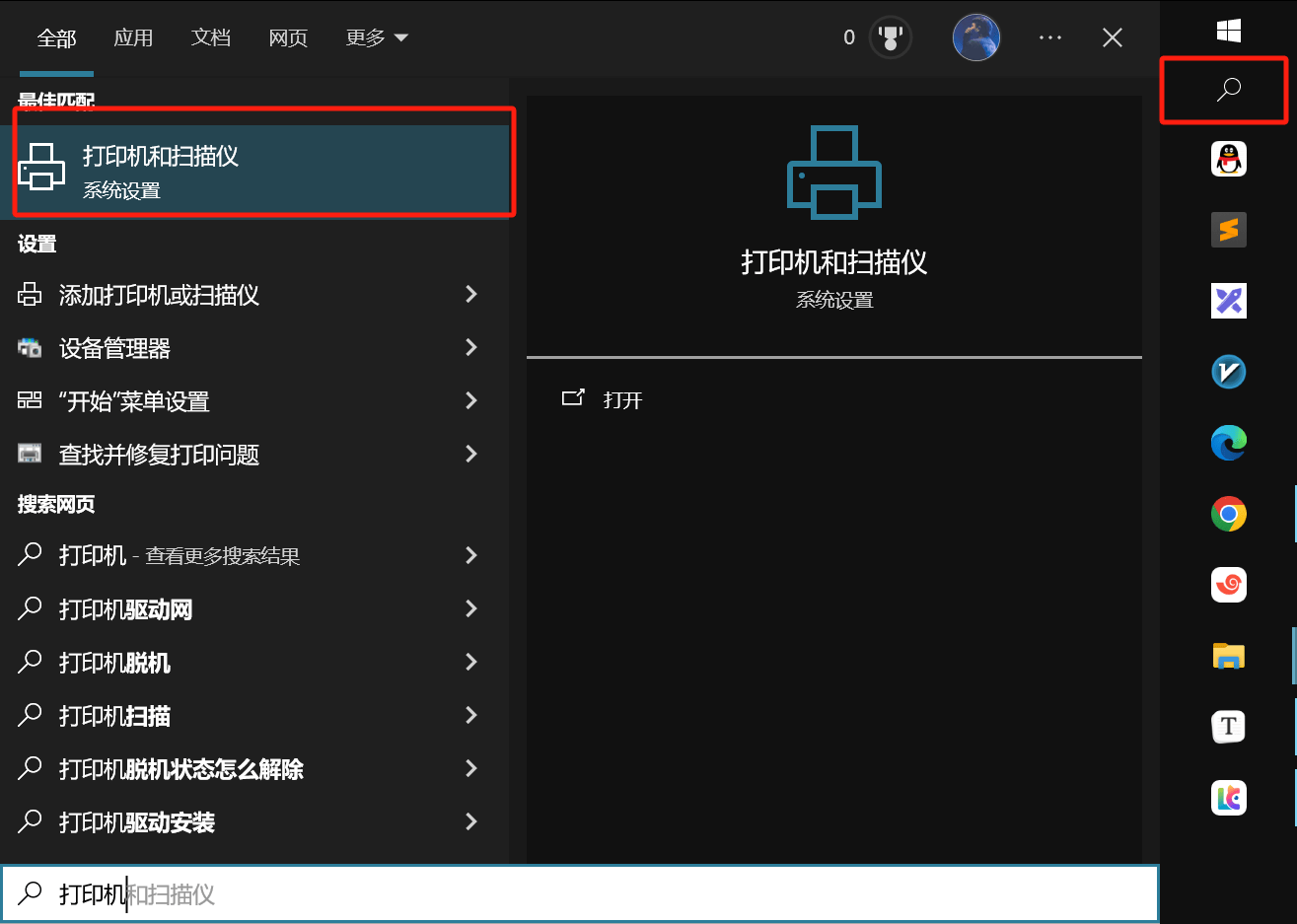Viewport: 1297px width, 924px height.
Task: Click the 打印机 search input field
Action: pos(580,893)
